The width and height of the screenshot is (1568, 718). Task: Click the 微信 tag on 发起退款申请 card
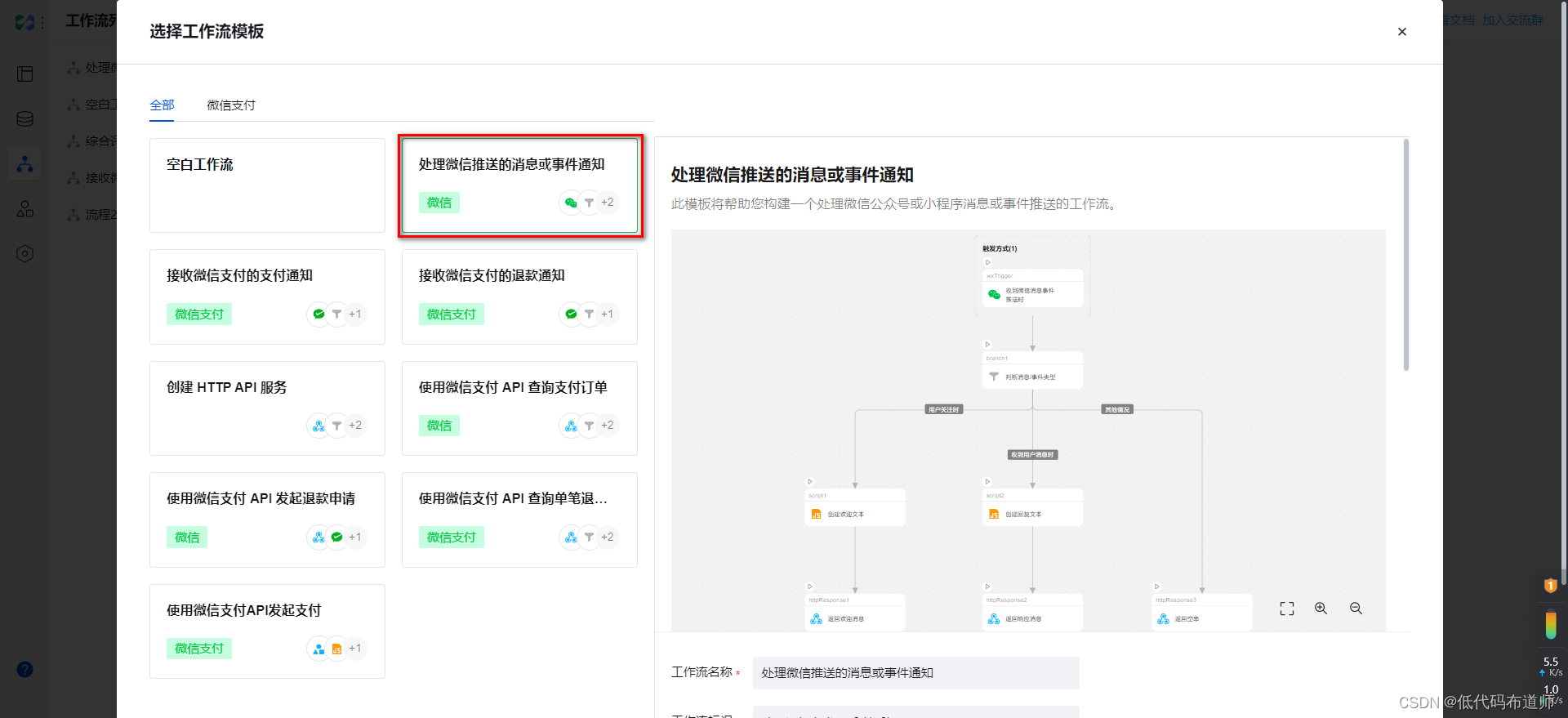coord(187,537)
